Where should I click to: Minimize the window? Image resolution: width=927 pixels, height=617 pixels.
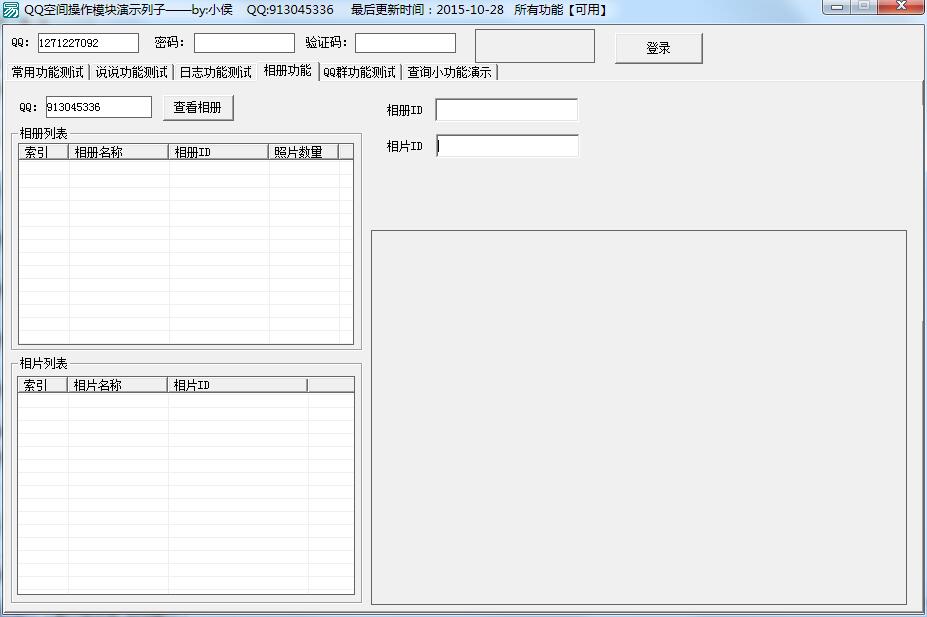[837, 7]
